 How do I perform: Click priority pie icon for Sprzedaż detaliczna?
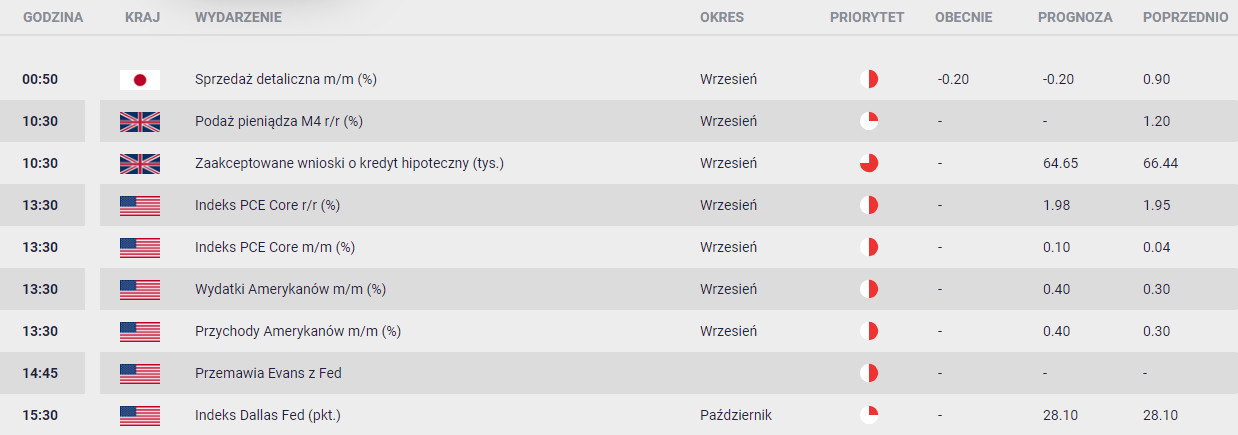[869, 80]
